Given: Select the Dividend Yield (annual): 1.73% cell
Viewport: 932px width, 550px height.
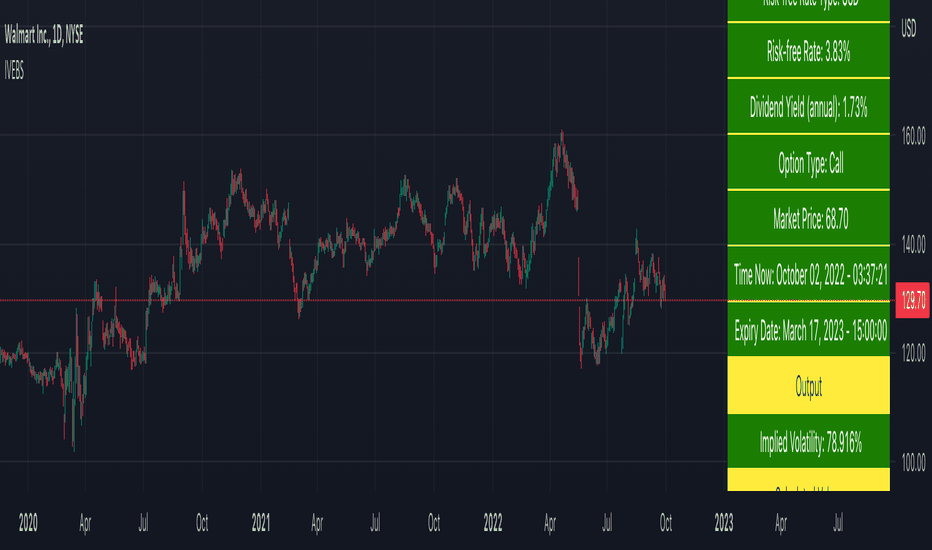Looking at the screenshot, I should [x=808, y=106].
